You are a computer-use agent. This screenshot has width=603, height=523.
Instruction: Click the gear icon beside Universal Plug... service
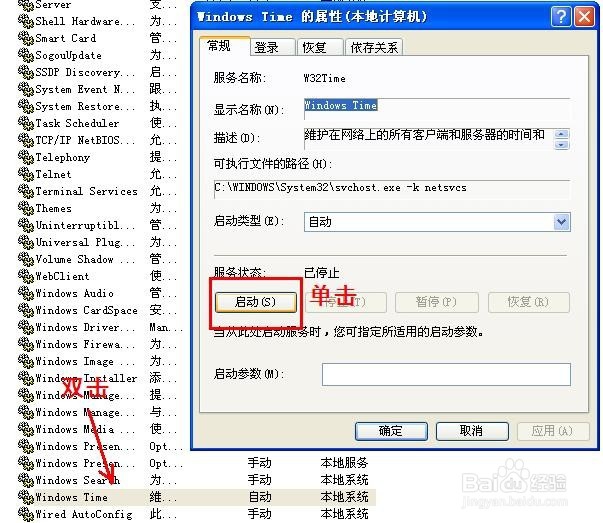pos(26,242)
